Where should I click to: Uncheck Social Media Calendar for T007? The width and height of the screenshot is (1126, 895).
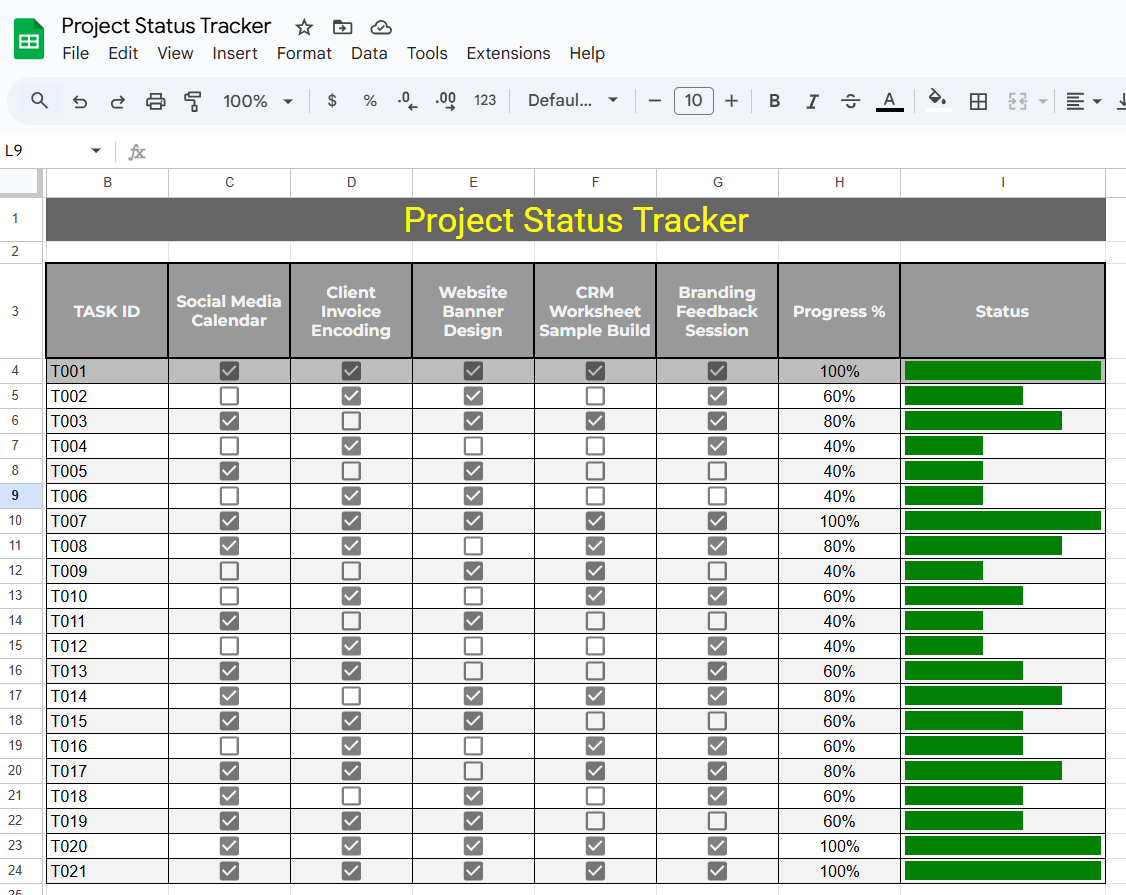(229, 521)
